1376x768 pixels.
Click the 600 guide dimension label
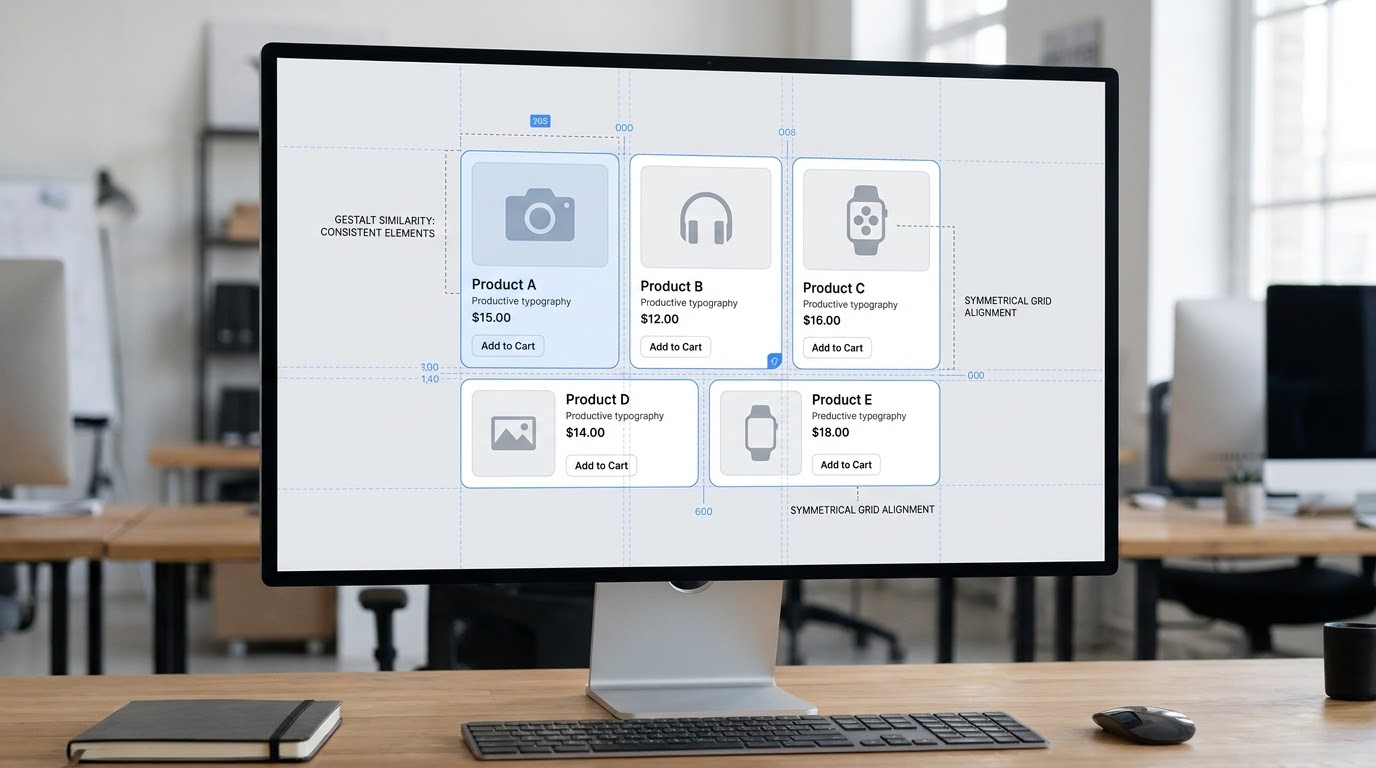point(704,512)
